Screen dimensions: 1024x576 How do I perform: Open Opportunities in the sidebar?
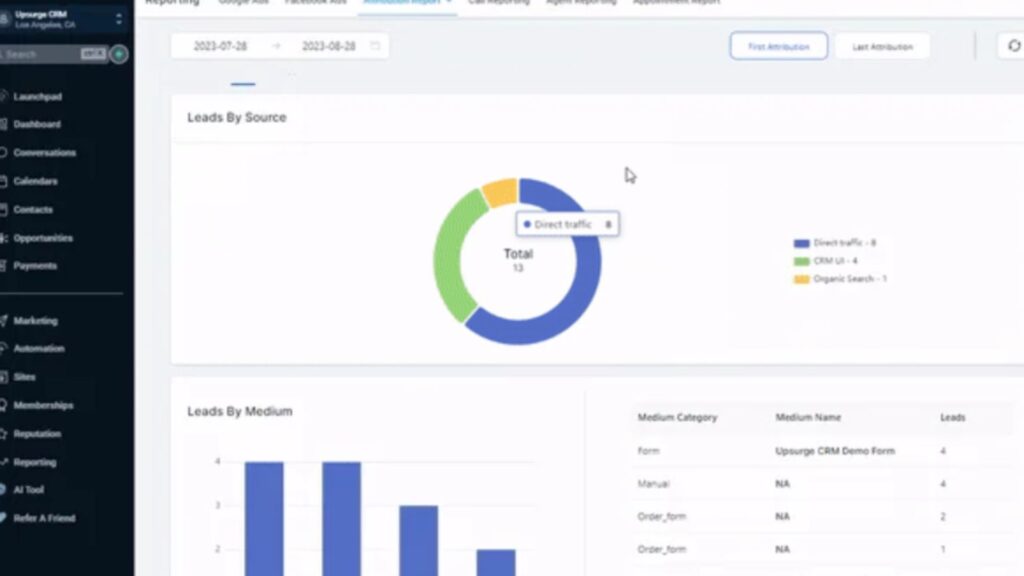pyautogui.click(x=43, y=238)
